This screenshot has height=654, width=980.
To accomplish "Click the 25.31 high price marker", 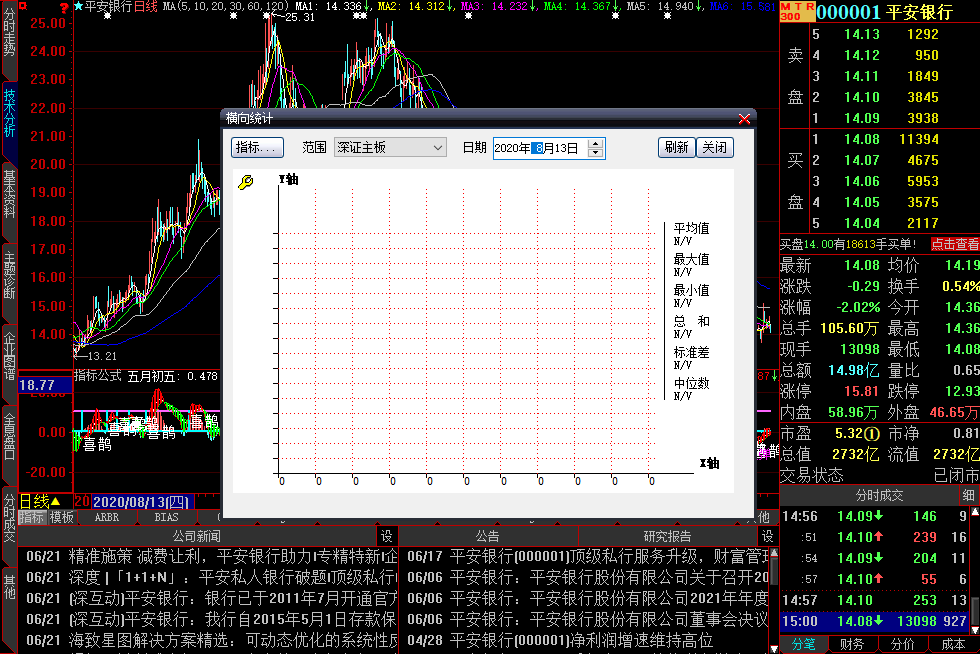I will pos(299,18).
